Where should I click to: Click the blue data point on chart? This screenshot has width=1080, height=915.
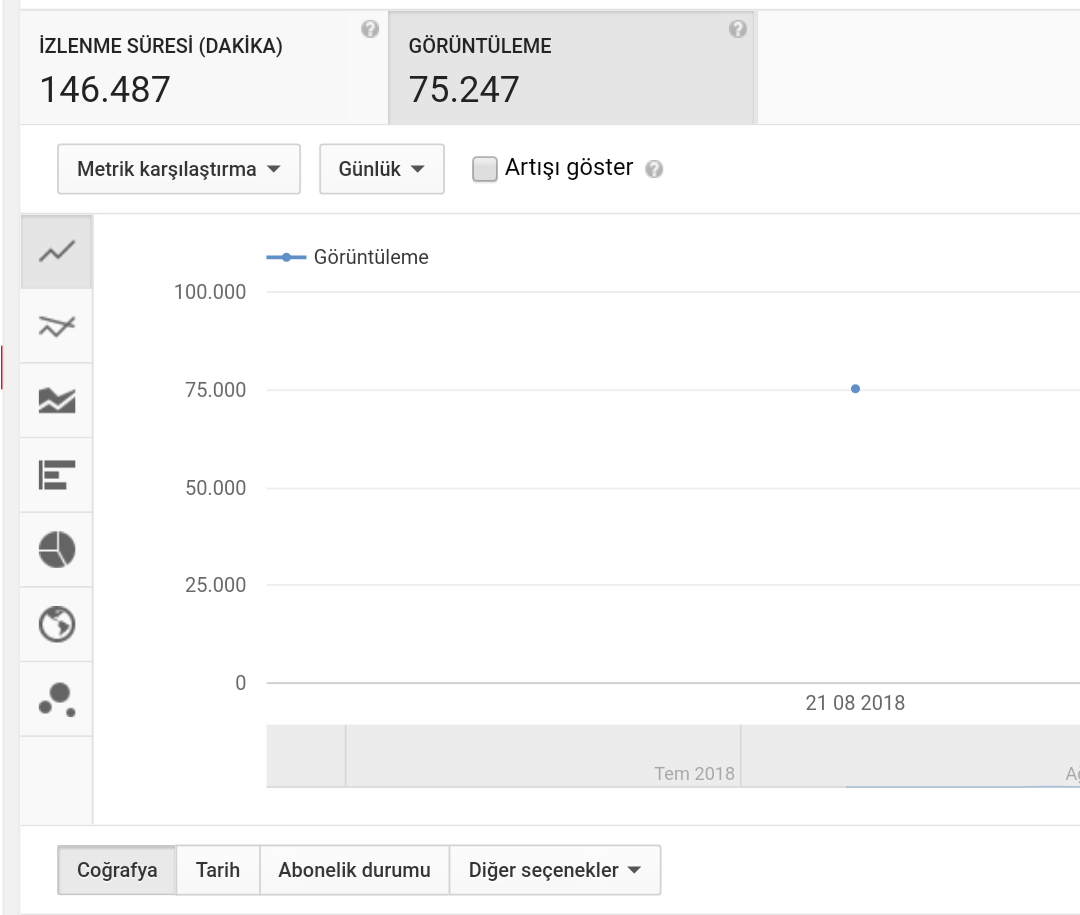(x=855, y=389)
